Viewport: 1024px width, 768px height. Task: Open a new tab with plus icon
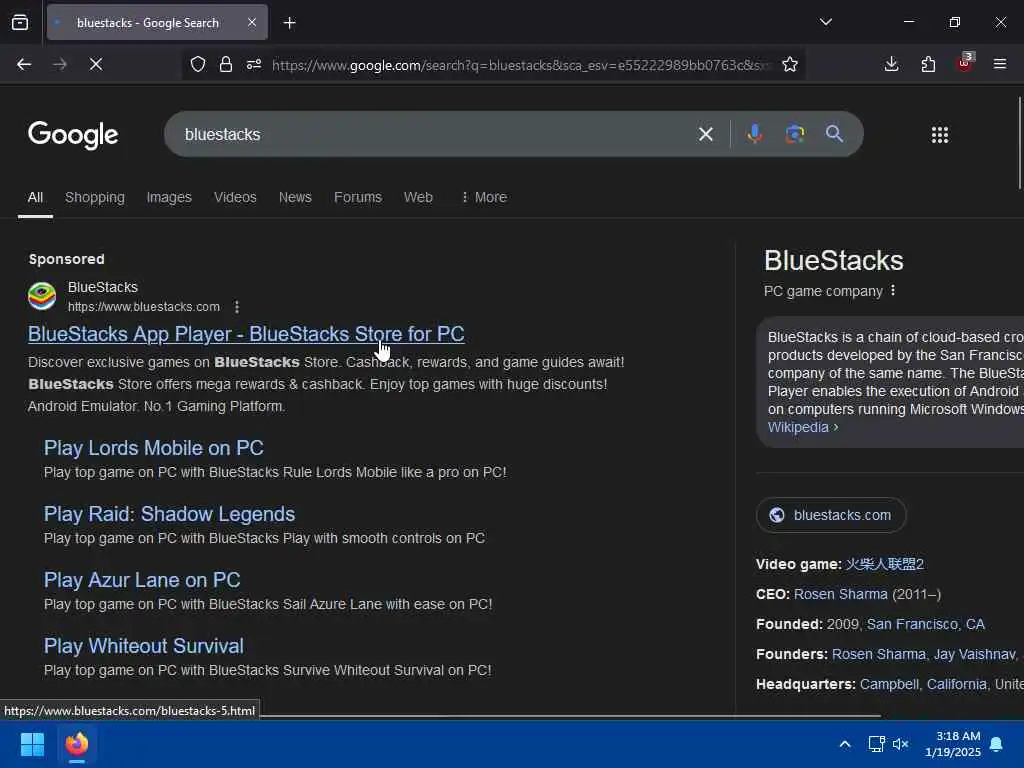[289, 23]
